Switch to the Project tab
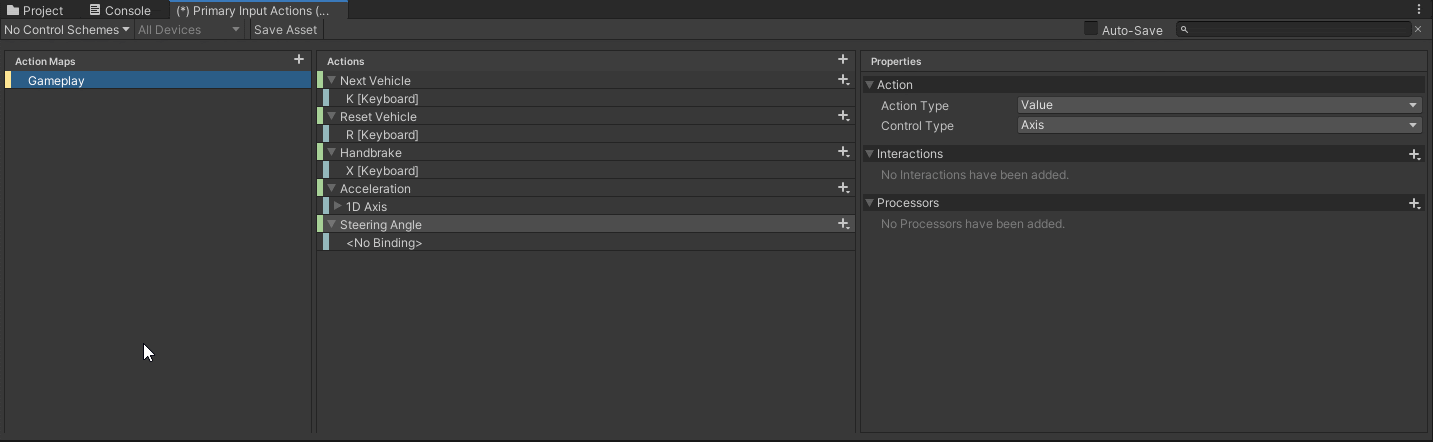Screen dimensions: 1433x442 click(x=35, y=10)
